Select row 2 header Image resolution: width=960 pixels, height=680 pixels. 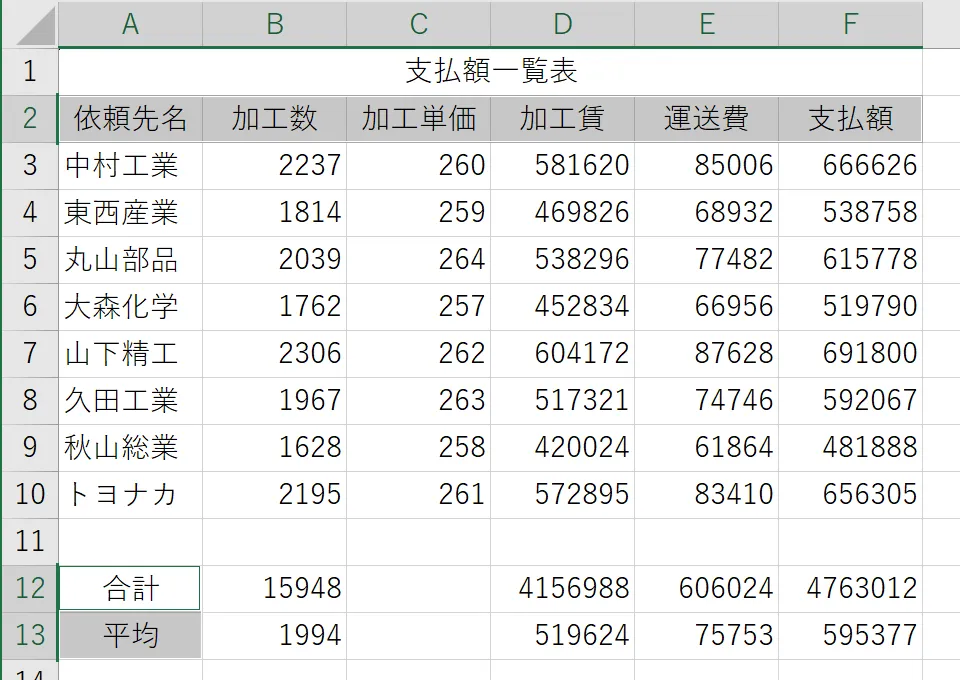tap(31, 119)
